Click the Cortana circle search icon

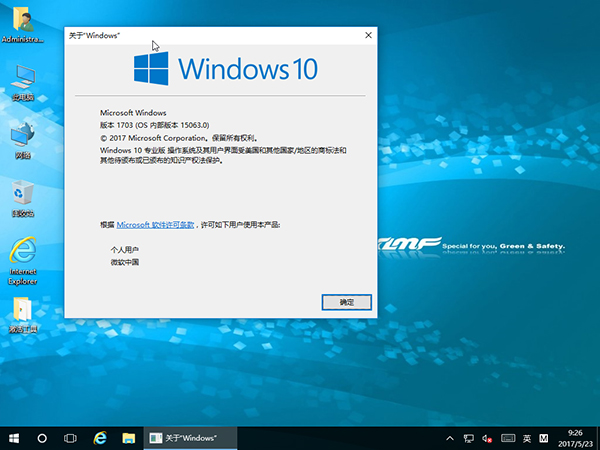click(43, 438)
